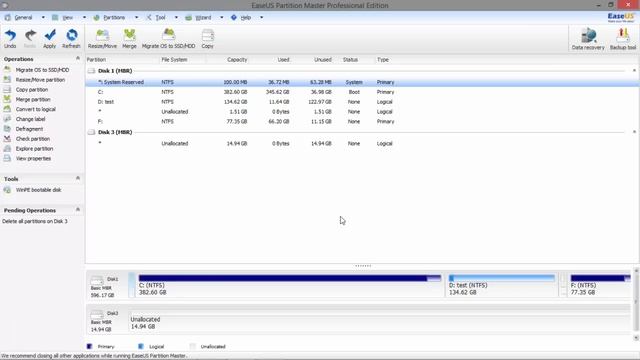Collapse the Pending Operations panel
The width and height of the screenshot is (640, 360).
click(x=78, y=210)
